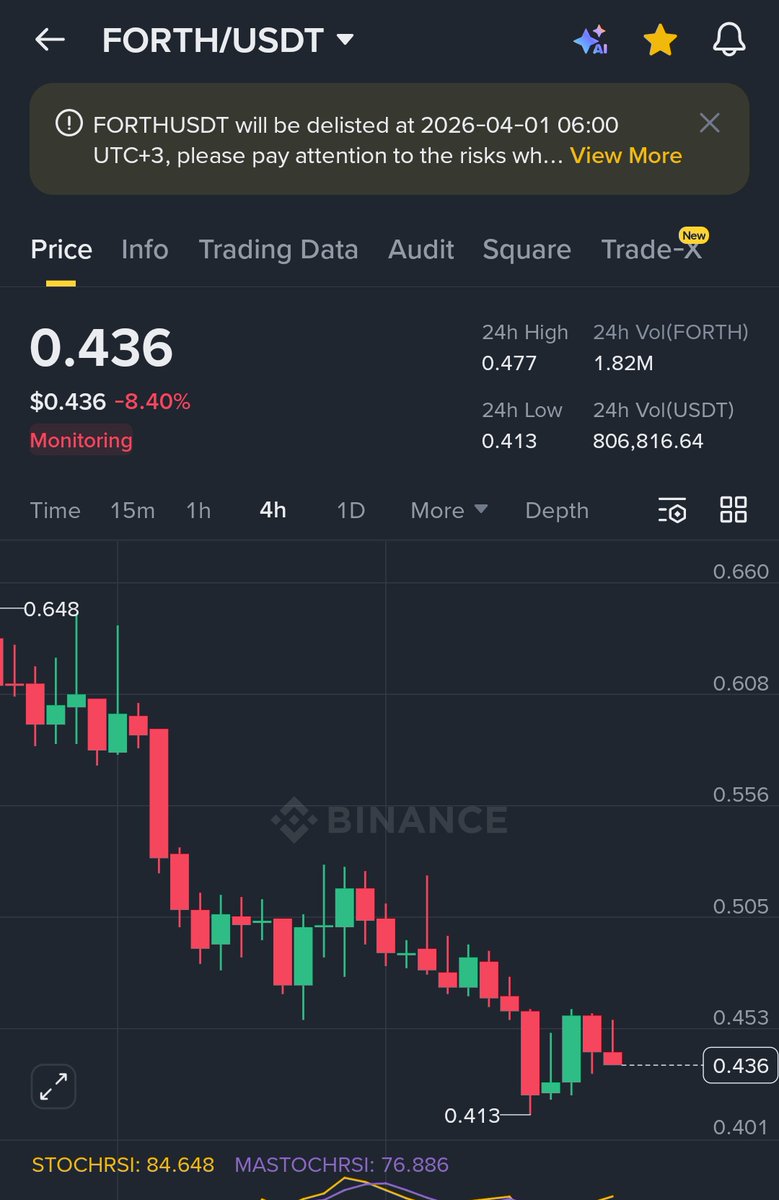The width and height of the screenshot is (779, 1200).
Task: Tap the red Monitoring tag
Action: [81, 440]
